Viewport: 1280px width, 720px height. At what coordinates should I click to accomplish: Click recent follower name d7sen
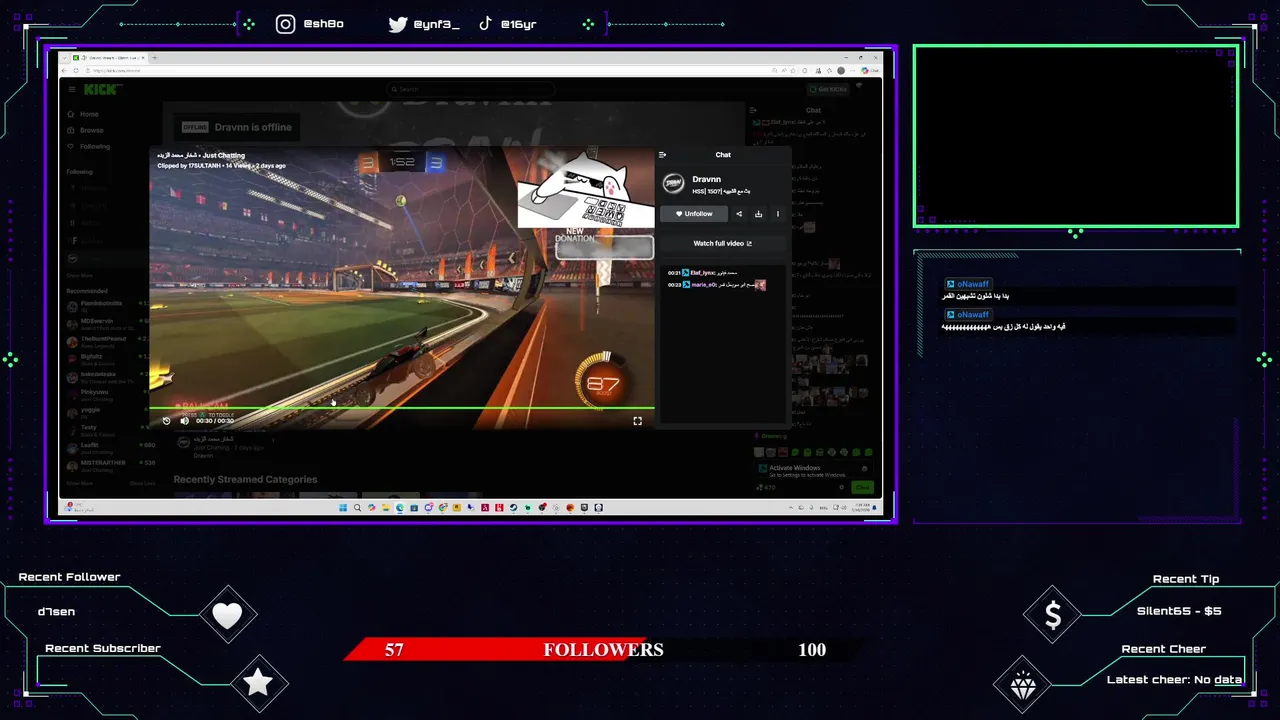(x=56, y=612)
